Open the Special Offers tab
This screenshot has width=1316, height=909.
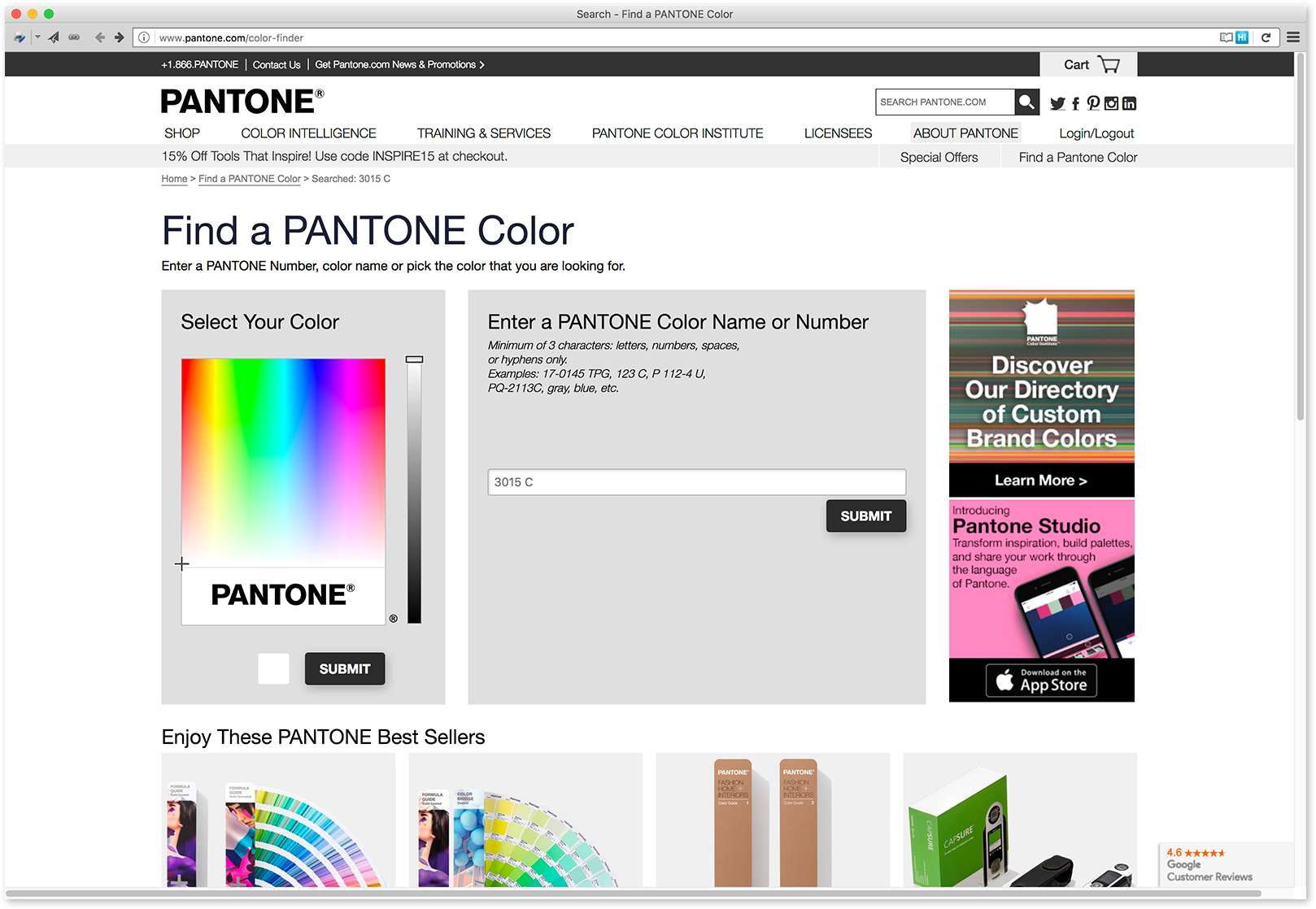(939, 157)
